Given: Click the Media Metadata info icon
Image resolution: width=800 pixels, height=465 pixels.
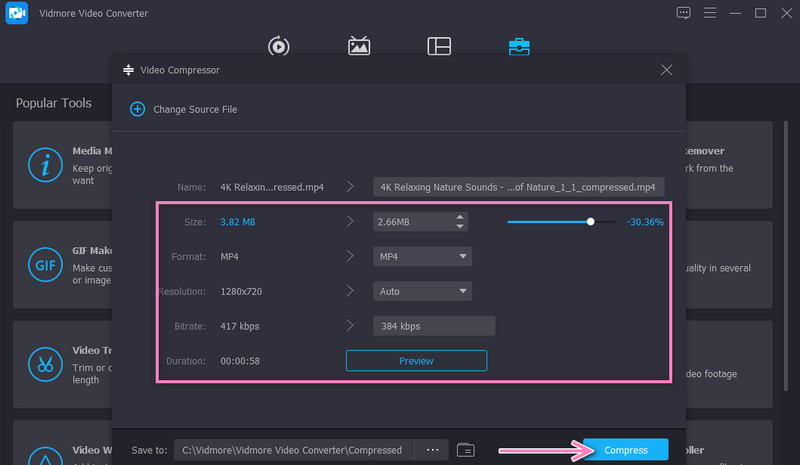Looking at the screenshot, I should pyautogui.click(x=45, y=166).
